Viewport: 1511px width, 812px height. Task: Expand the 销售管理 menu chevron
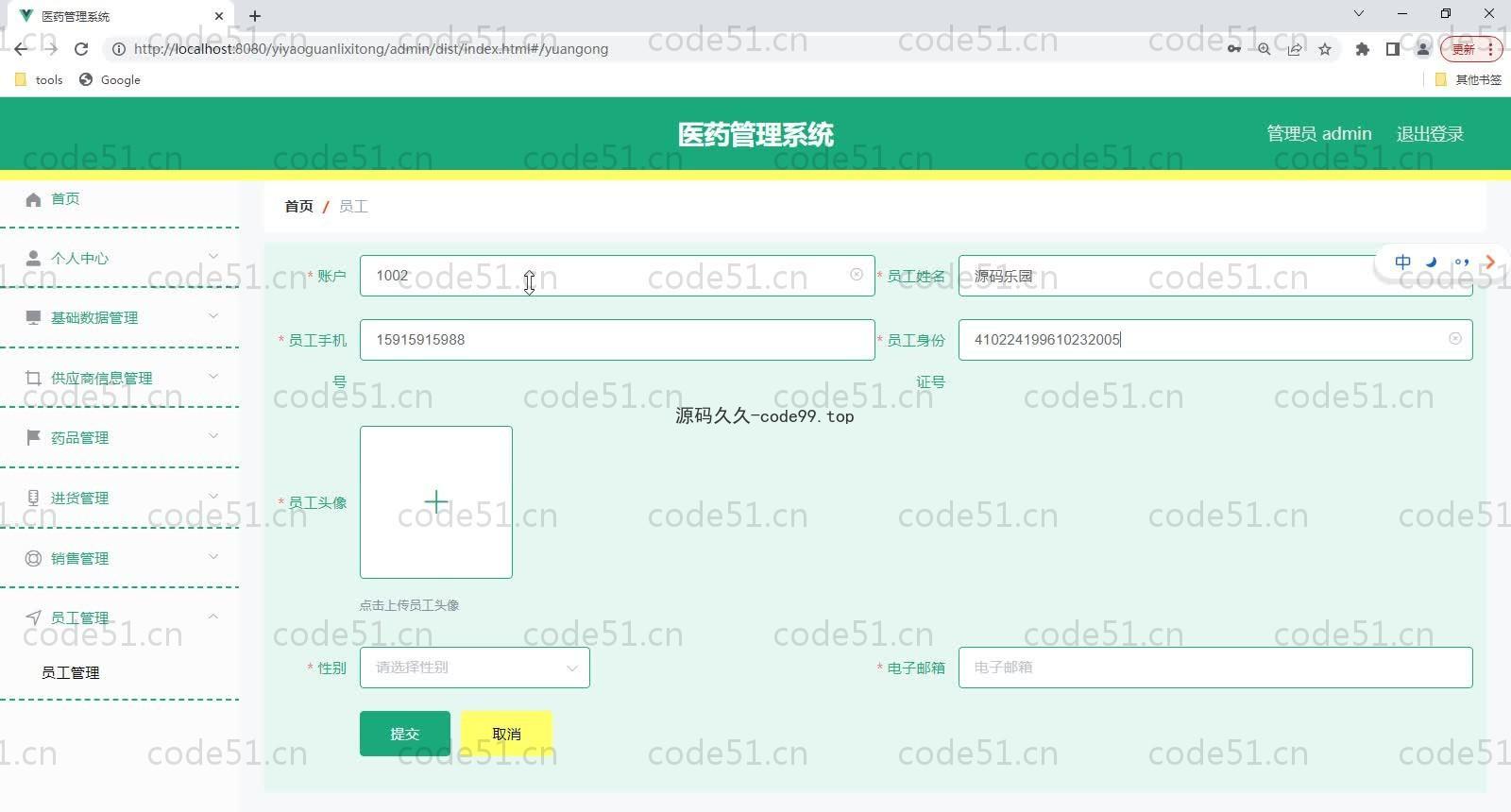(x=213, y=556)
